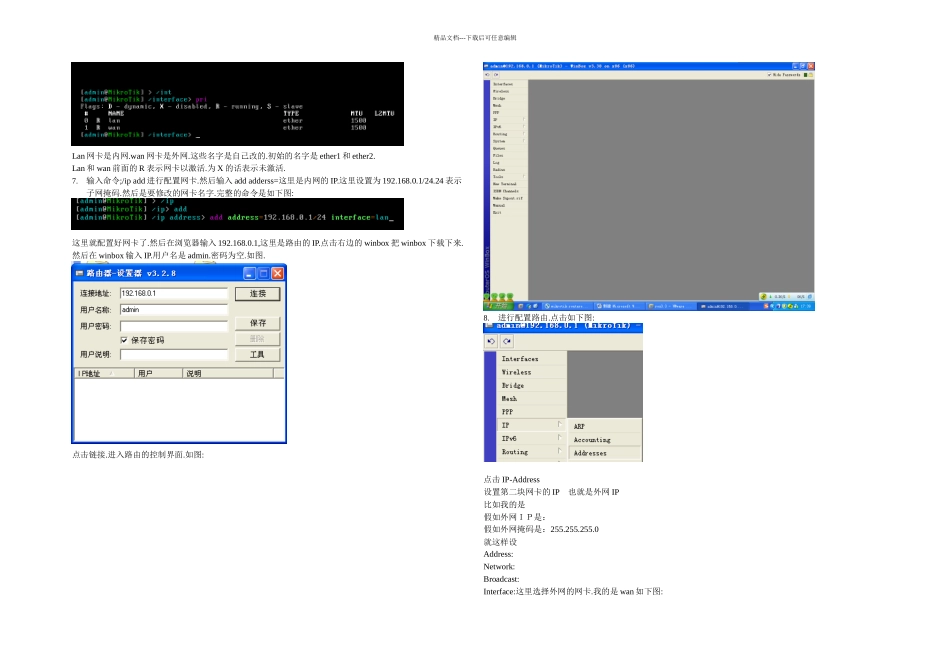Open Wireless in the cropped WinBox menu
950x672 pixels.
tap(531, 372)
